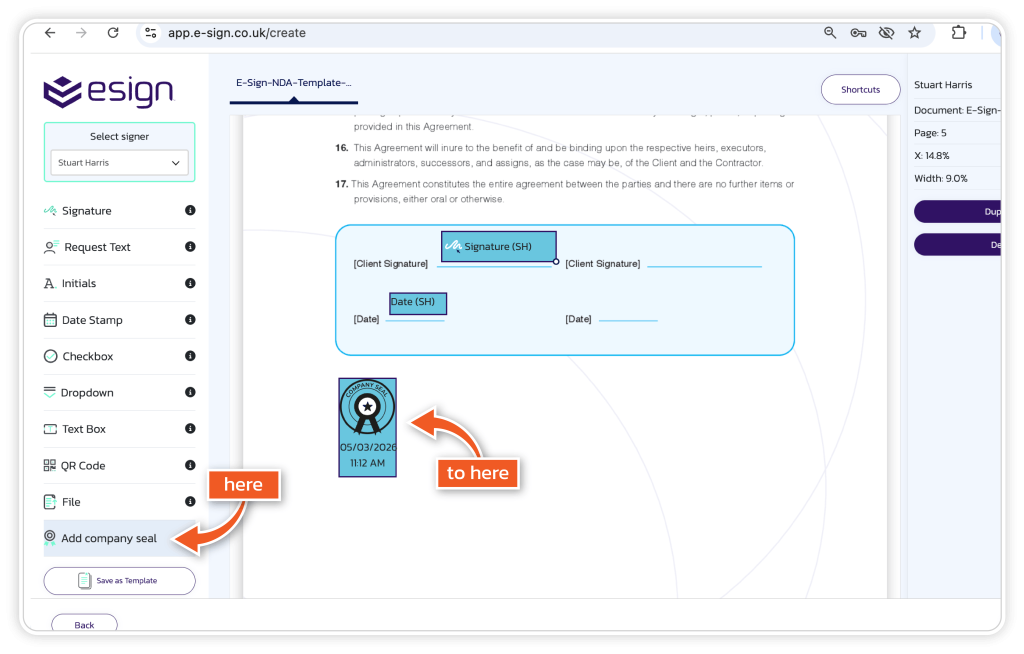Open the E-Sign-NDA-Template document tab

click(x=293, y=84)
